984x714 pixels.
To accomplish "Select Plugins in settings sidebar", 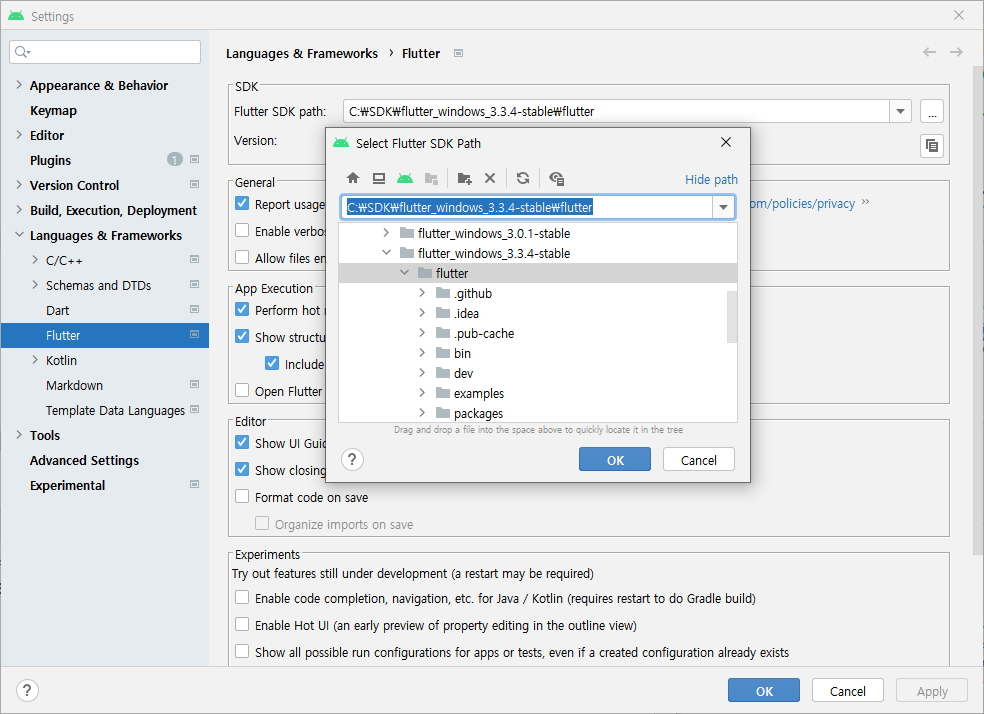I will click(x=50, y=160).
